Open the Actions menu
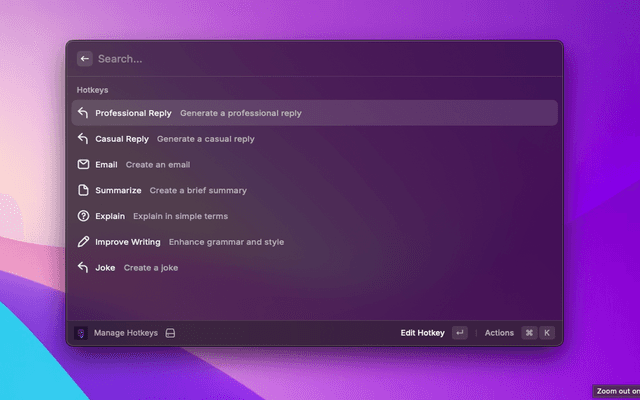The height and width of the screenshot is (400, 640). coord(499,333)
